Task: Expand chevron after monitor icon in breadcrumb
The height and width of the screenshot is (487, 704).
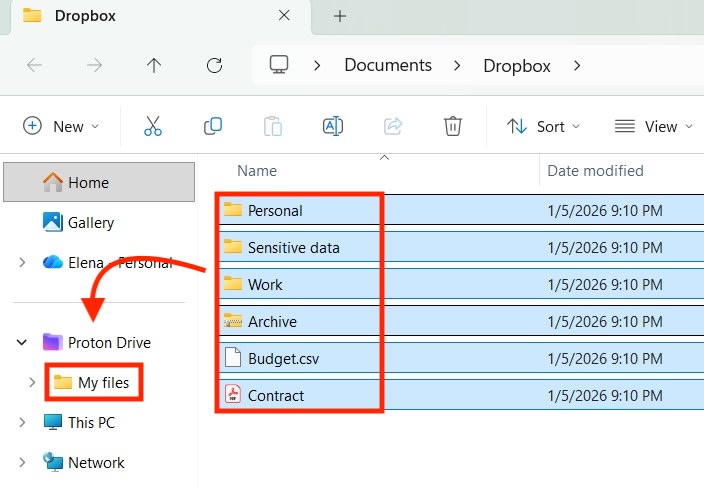Action: 317,66
